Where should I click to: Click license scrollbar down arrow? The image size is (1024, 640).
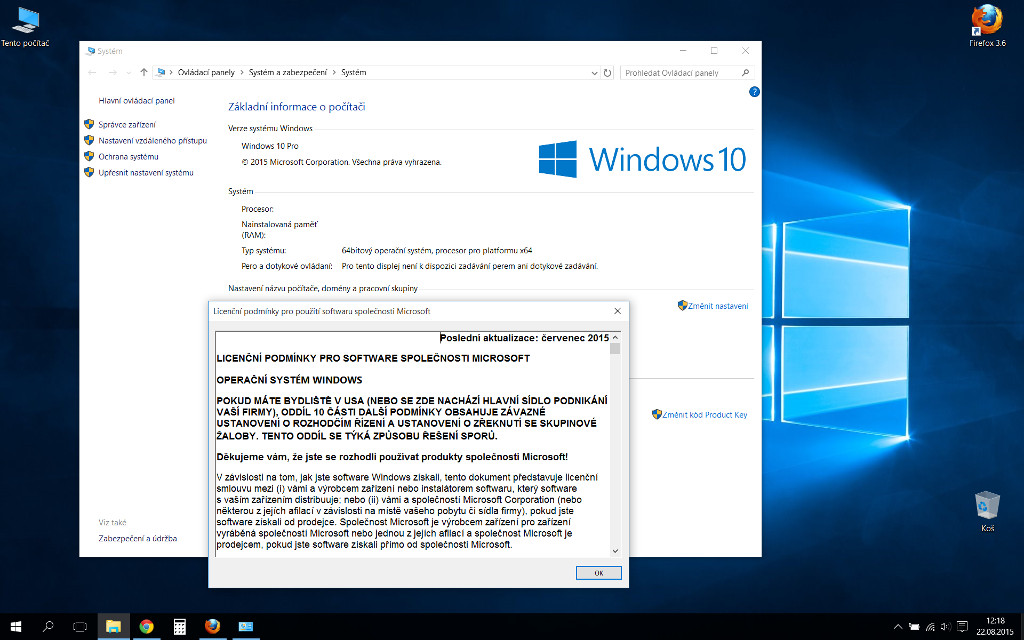[615, 551]
